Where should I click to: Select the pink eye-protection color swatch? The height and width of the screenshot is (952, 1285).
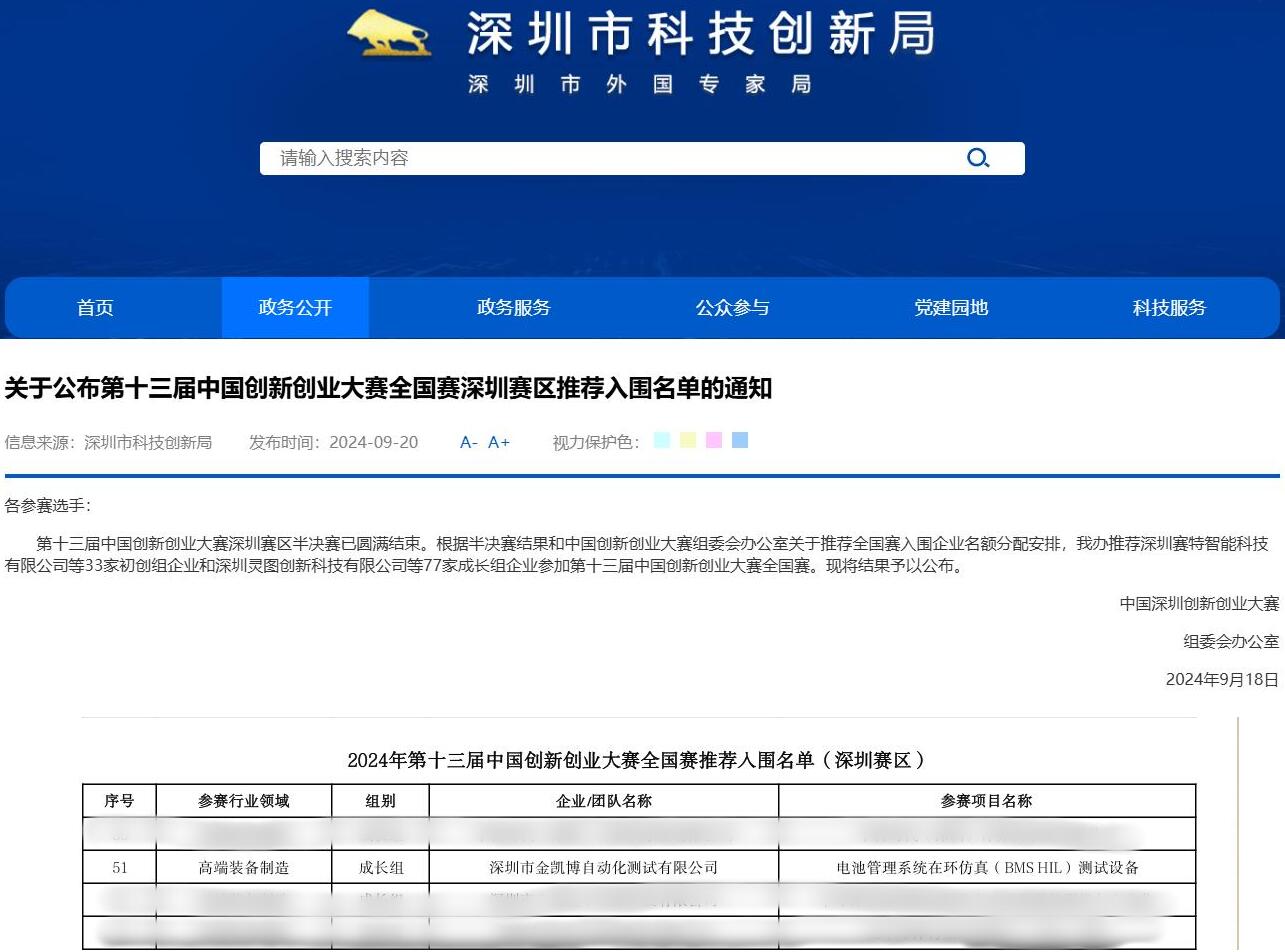[713, 440]
